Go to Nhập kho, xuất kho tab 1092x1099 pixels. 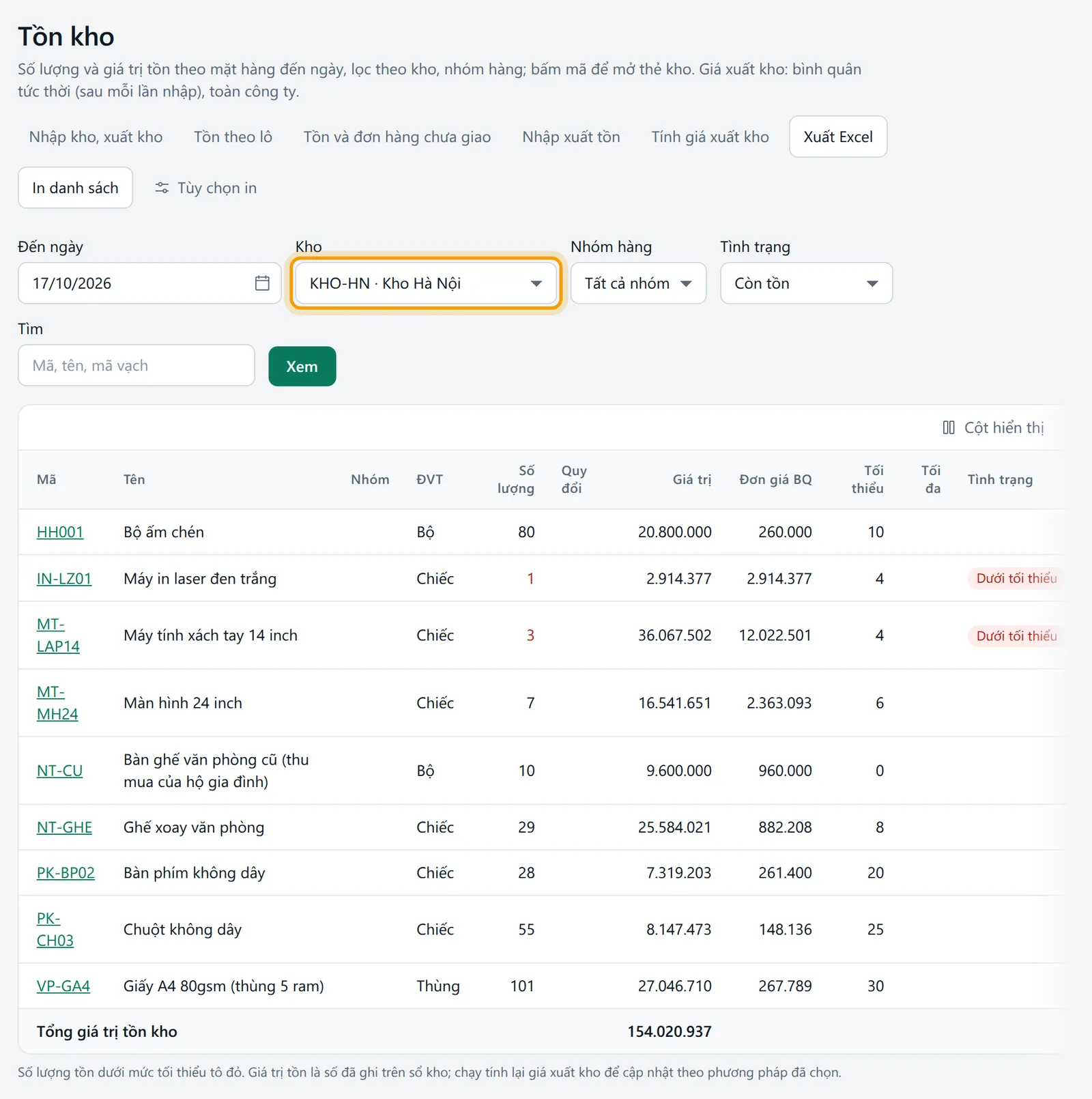[x=96, y=137]
